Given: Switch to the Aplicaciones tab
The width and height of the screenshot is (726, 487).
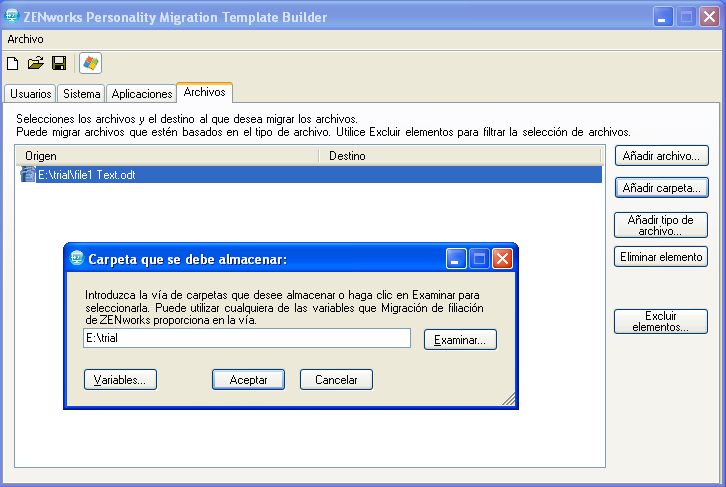Looking at the screenshot, I should pos(142,94).
